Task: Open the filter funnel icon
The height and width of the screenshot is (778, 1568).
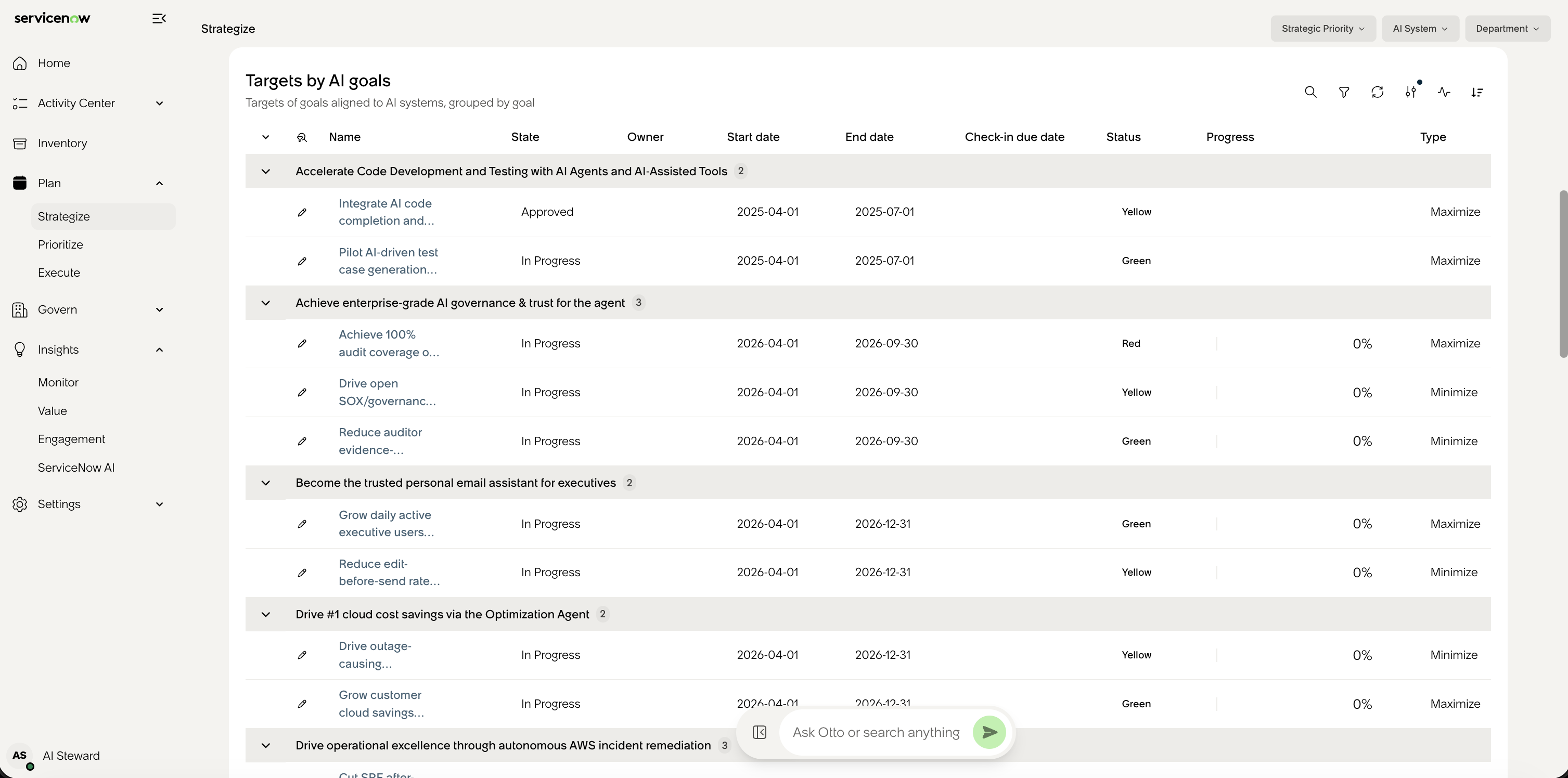Action: [x=1344, y=92]
